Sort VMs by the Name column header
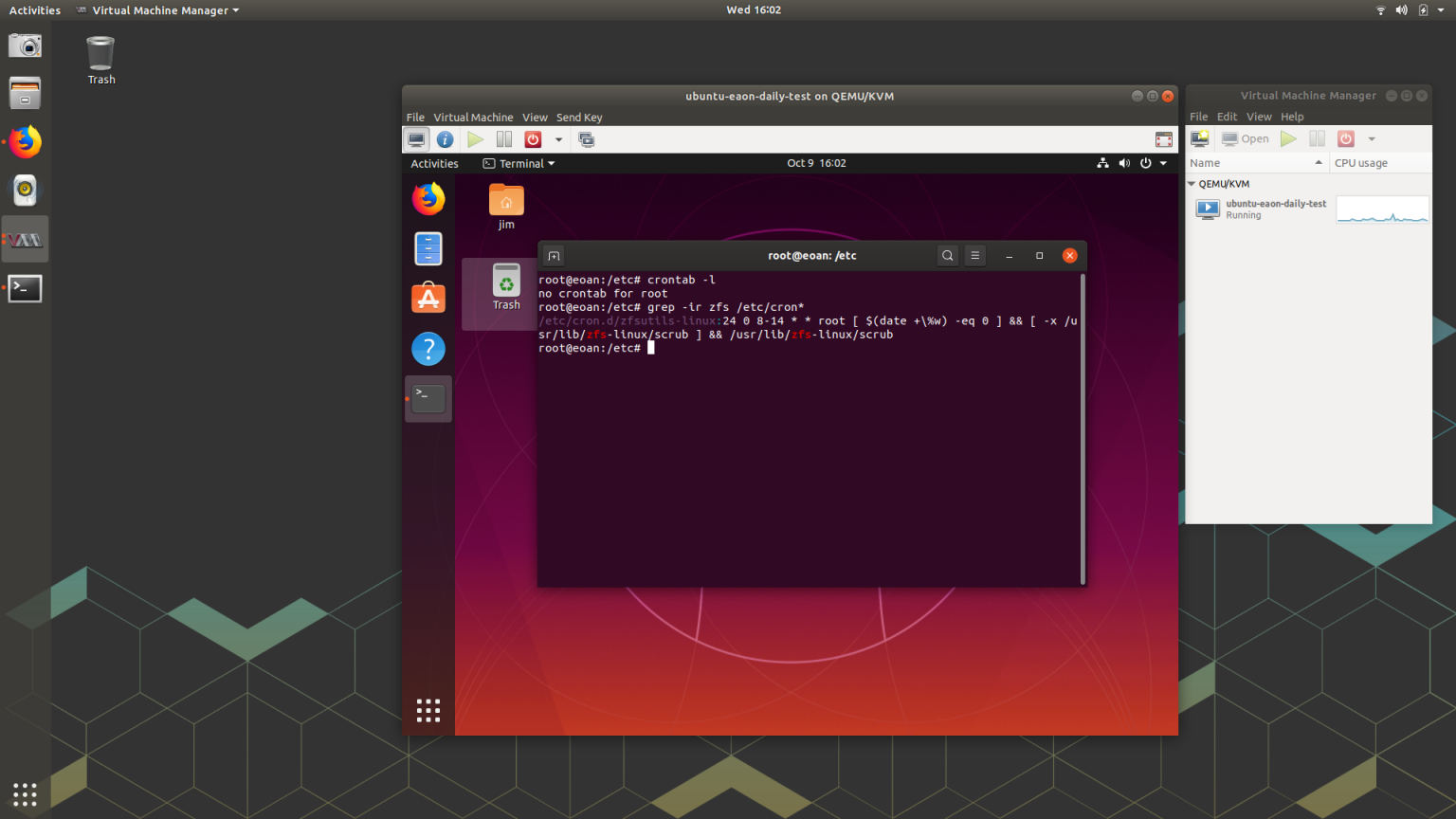1456x819 pixels. 1205,162
